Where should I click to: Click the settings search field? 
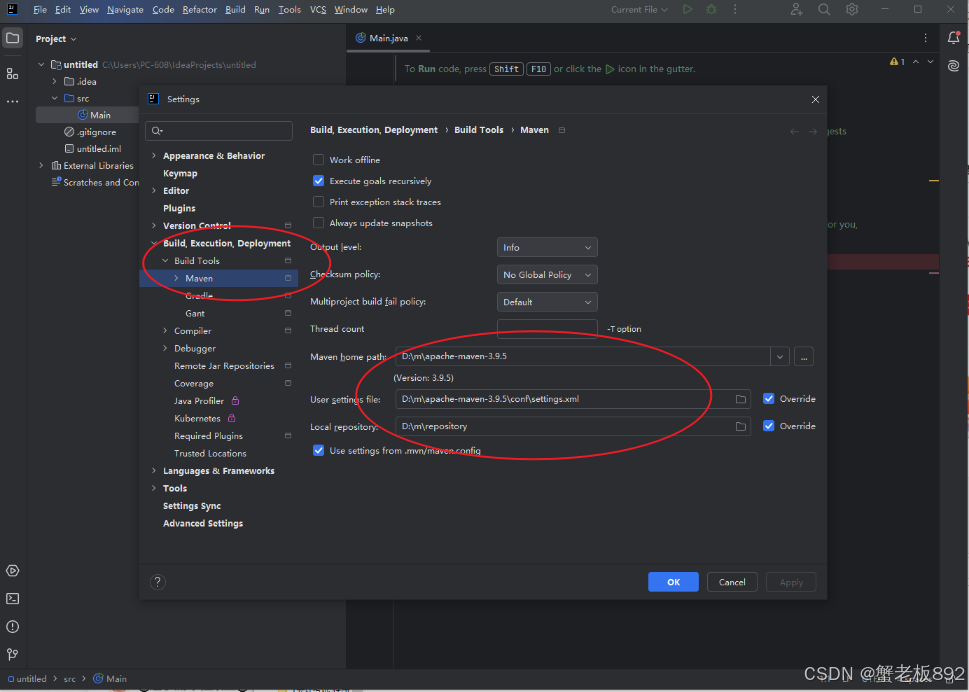pos(219,130)
